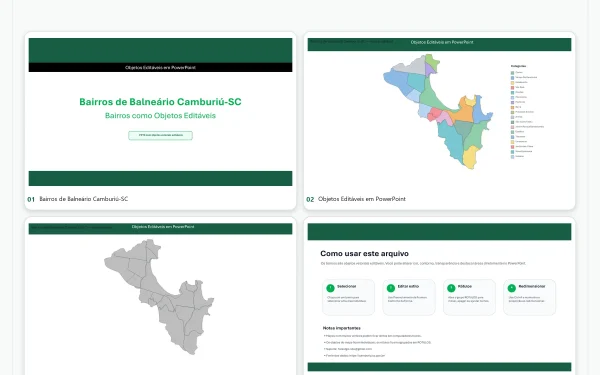Click the purple neighborhood on the colored map
600x375 pixels.
coord(430,69)
